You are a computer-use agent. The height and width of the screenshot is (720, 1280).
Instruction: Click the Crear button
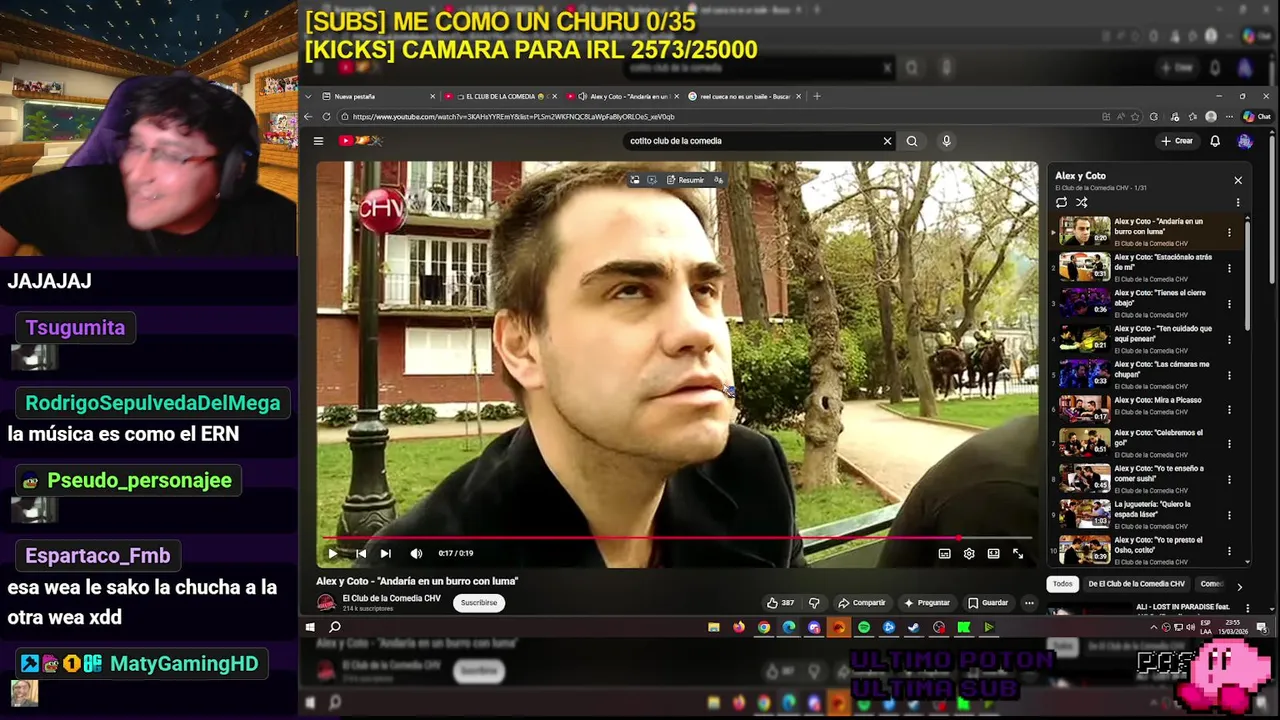coord(1177,141)
